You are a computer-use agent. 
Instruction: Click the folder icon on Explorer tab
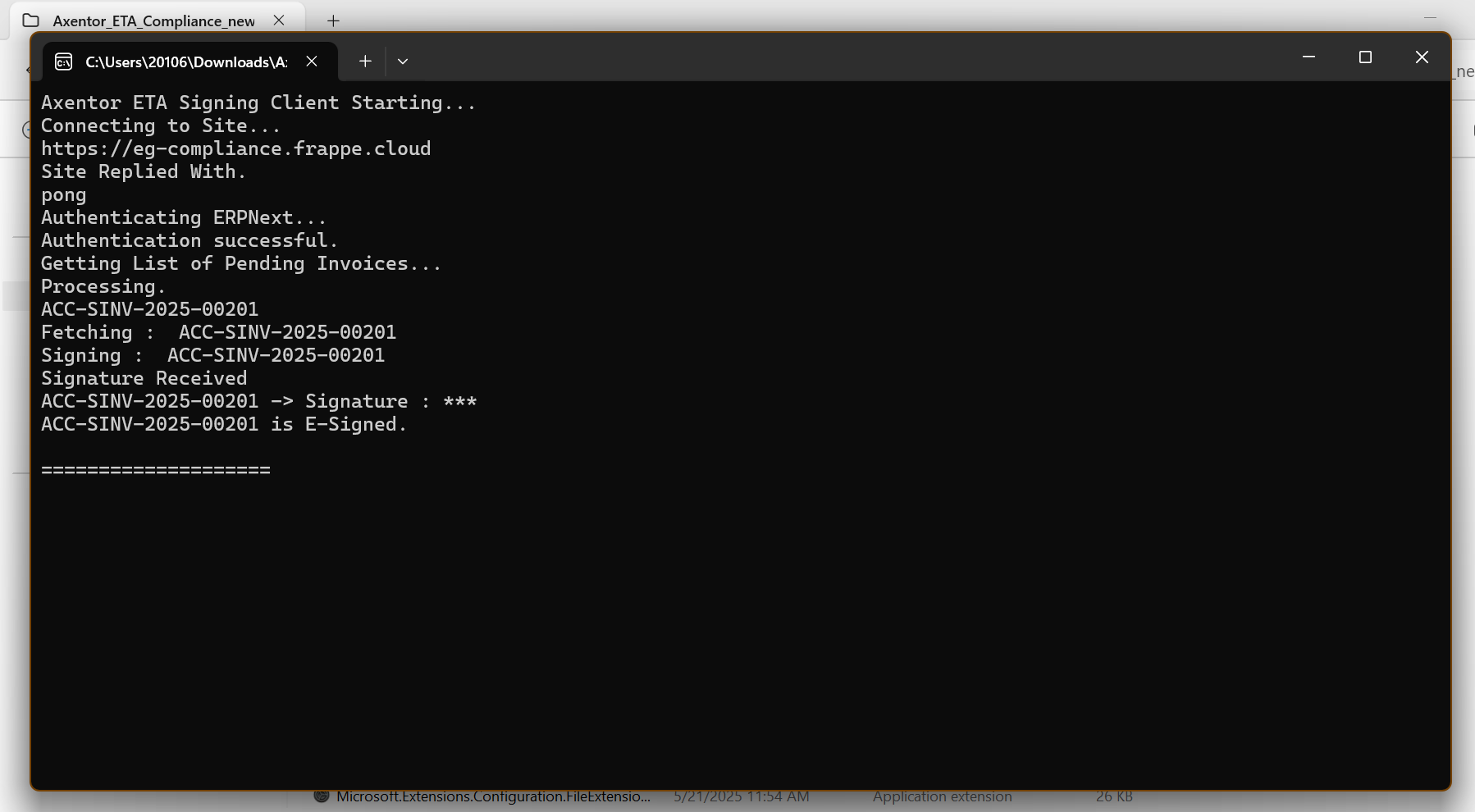[31, 21]
